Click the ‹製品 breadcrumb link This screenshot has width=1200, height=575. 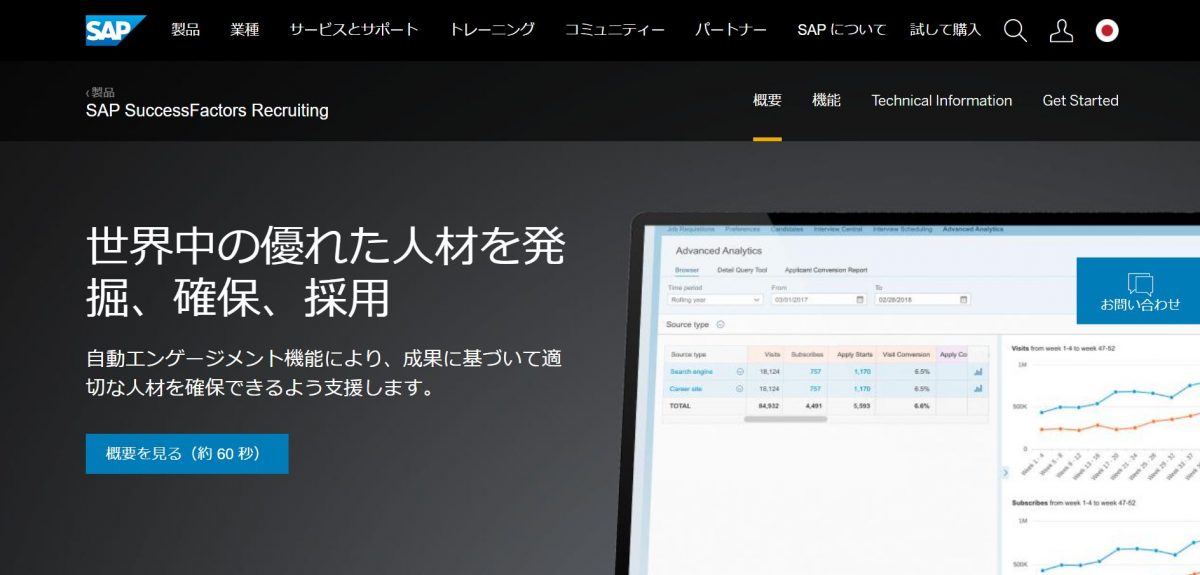[100, 93]
